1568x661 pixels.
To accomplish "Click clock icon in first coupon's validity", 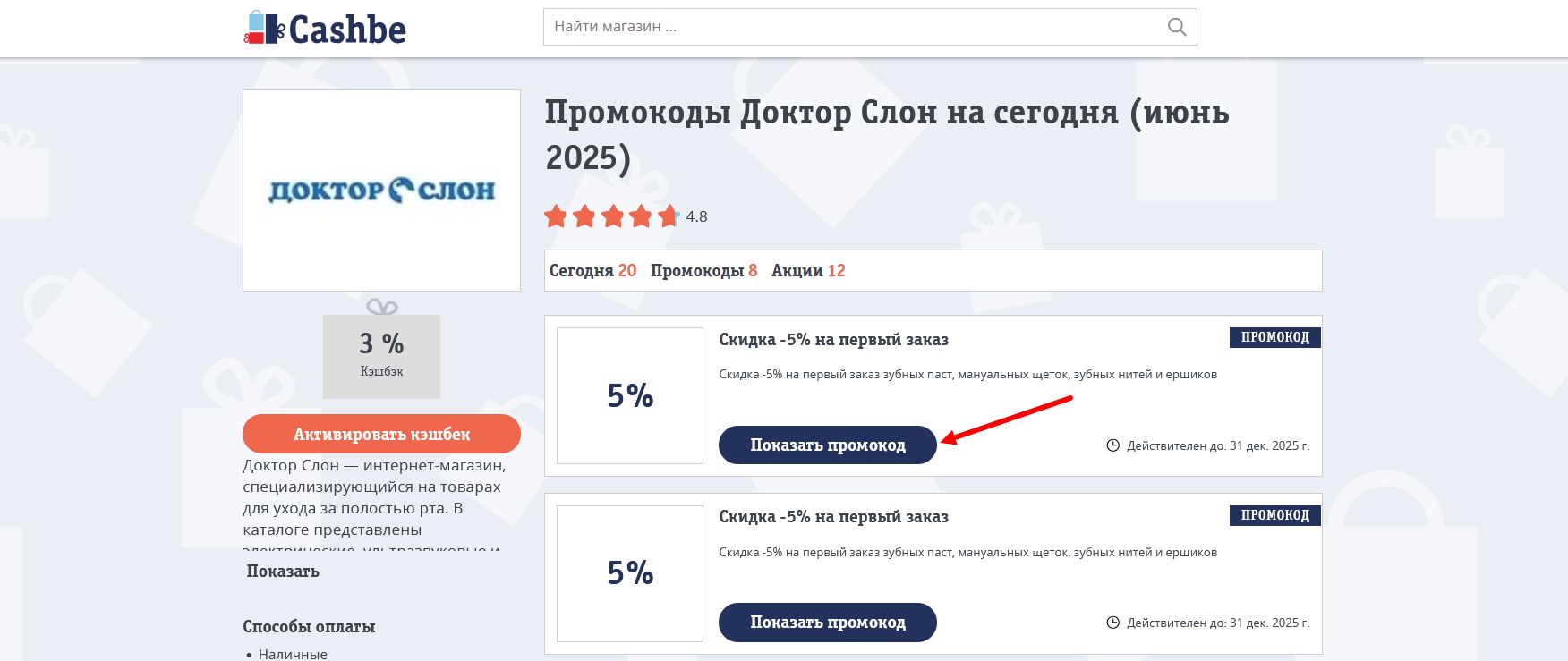I will 1112,445.
